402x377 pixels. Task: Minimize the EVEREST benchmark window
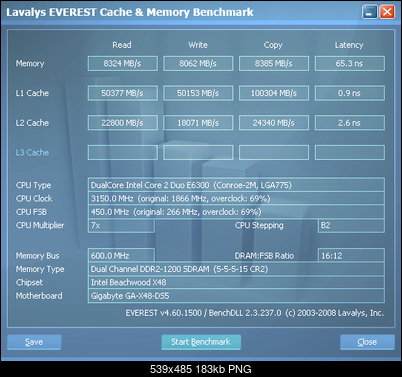coord(369,12)
